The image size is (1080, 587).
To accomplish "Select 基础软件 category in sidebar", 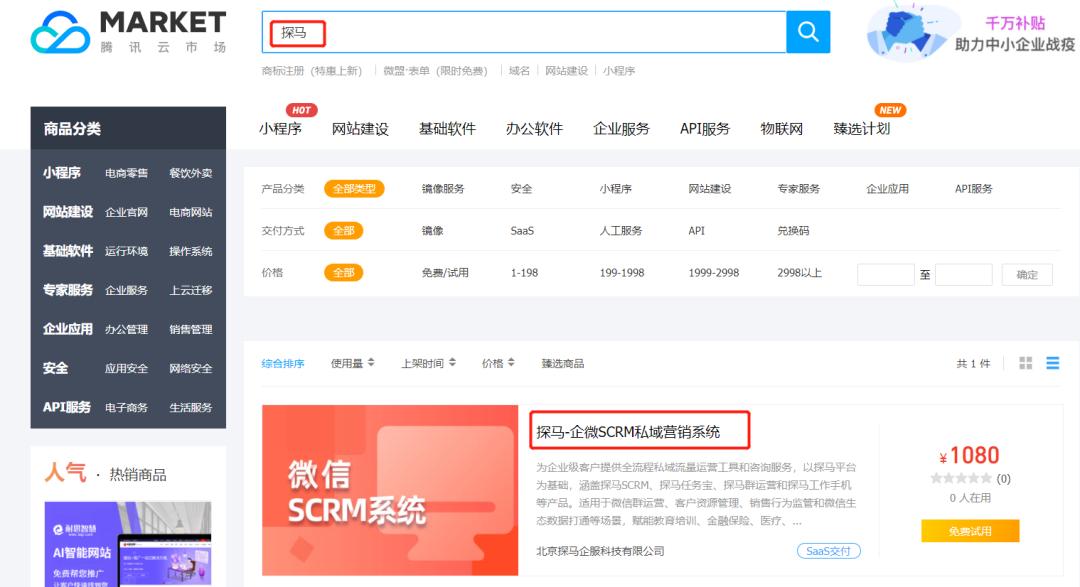I will (x=68, y=251).
